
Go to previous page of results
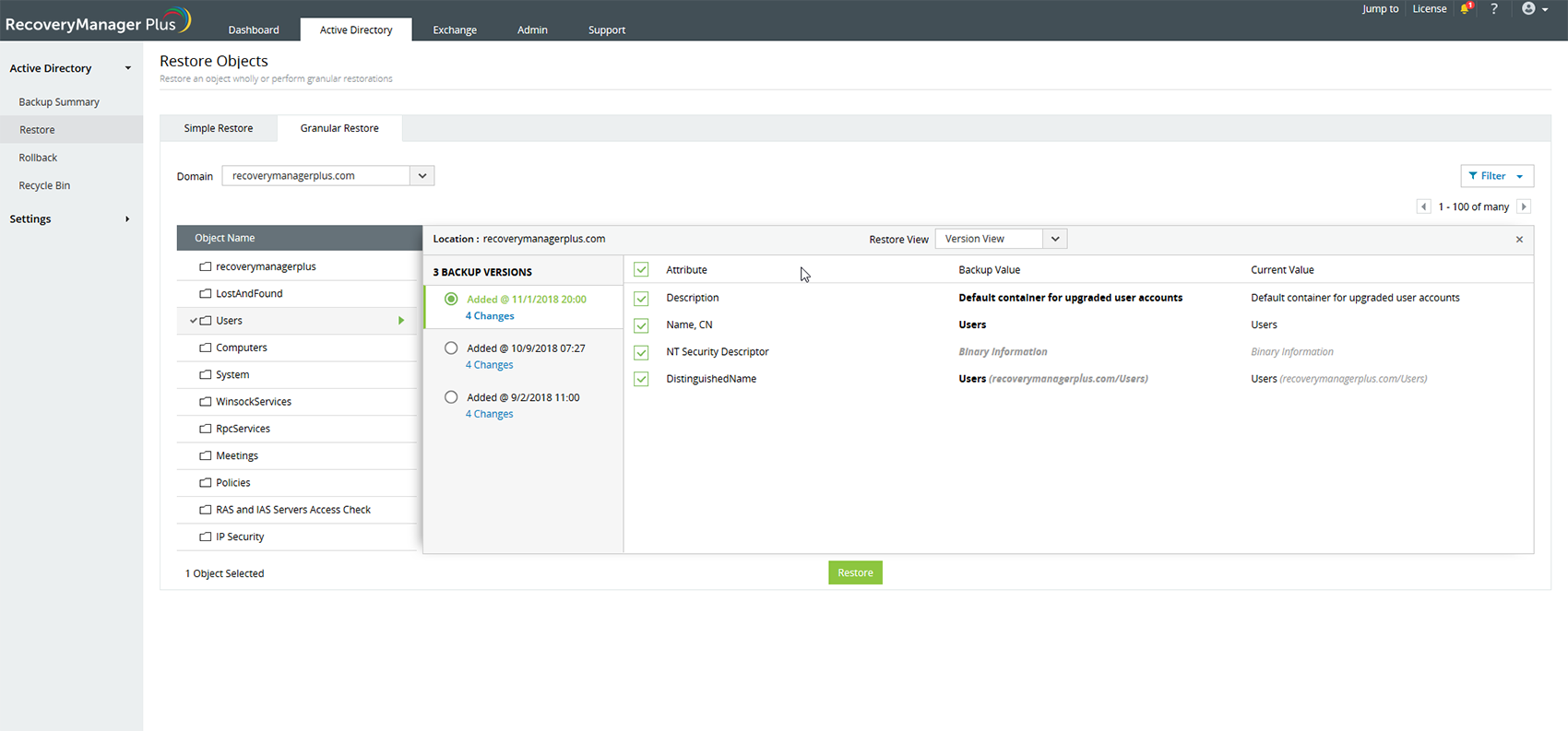point(1423,206)
